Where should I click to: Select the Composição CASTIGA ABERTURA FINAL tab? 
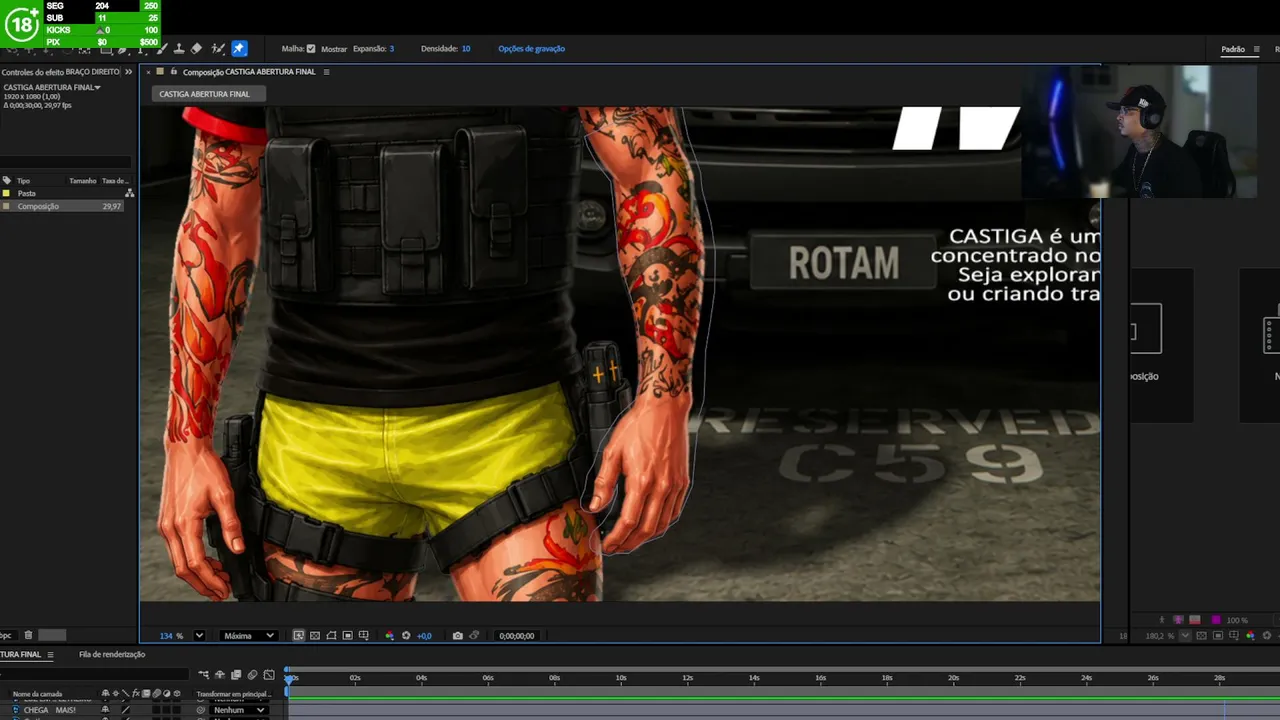point(249,72)
